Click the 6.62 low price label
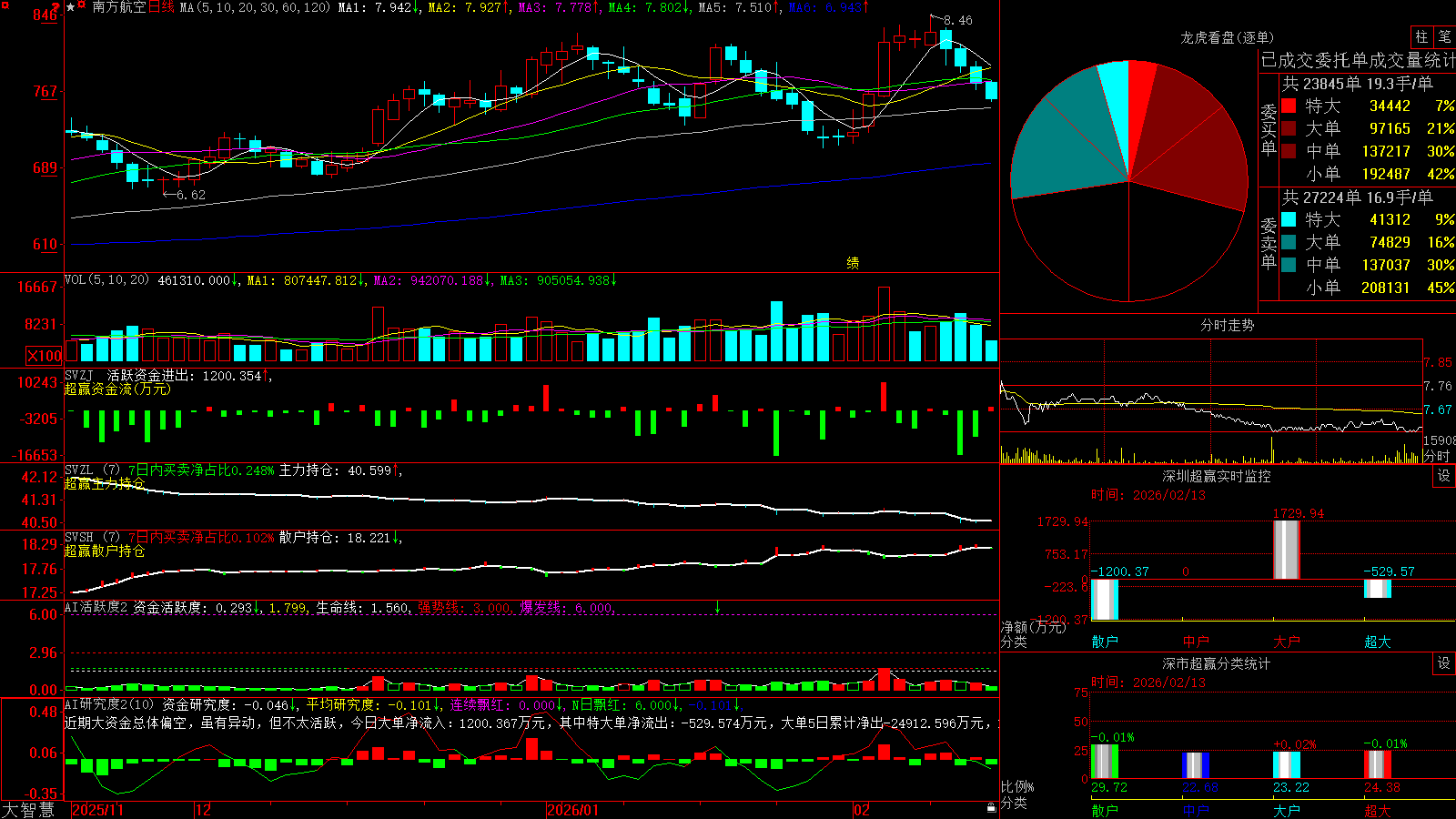Image resolution: width=1456 pixels, height=819 pixels. point(191,195)
